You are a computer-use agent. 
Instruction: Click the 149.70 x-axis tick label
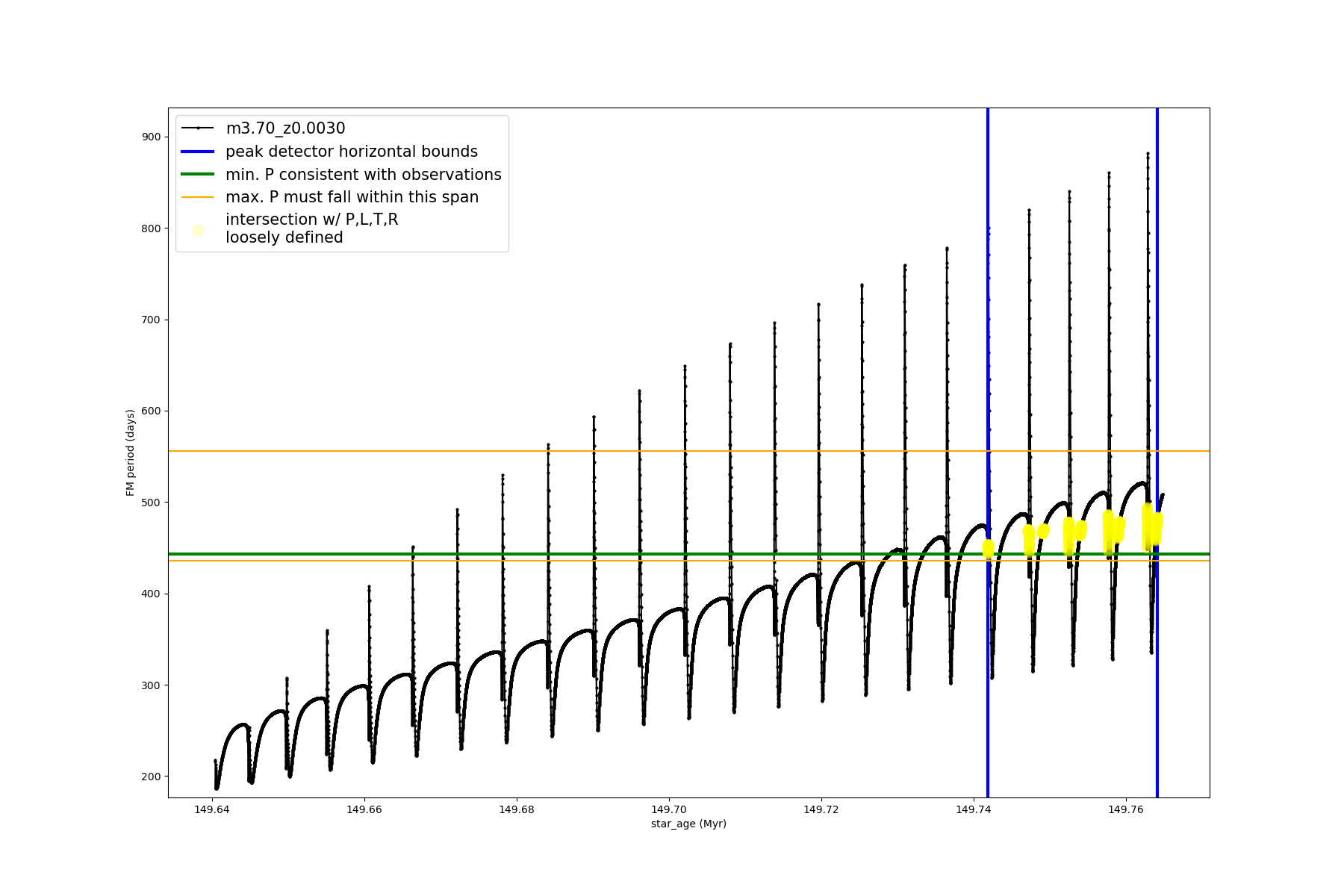669,809
